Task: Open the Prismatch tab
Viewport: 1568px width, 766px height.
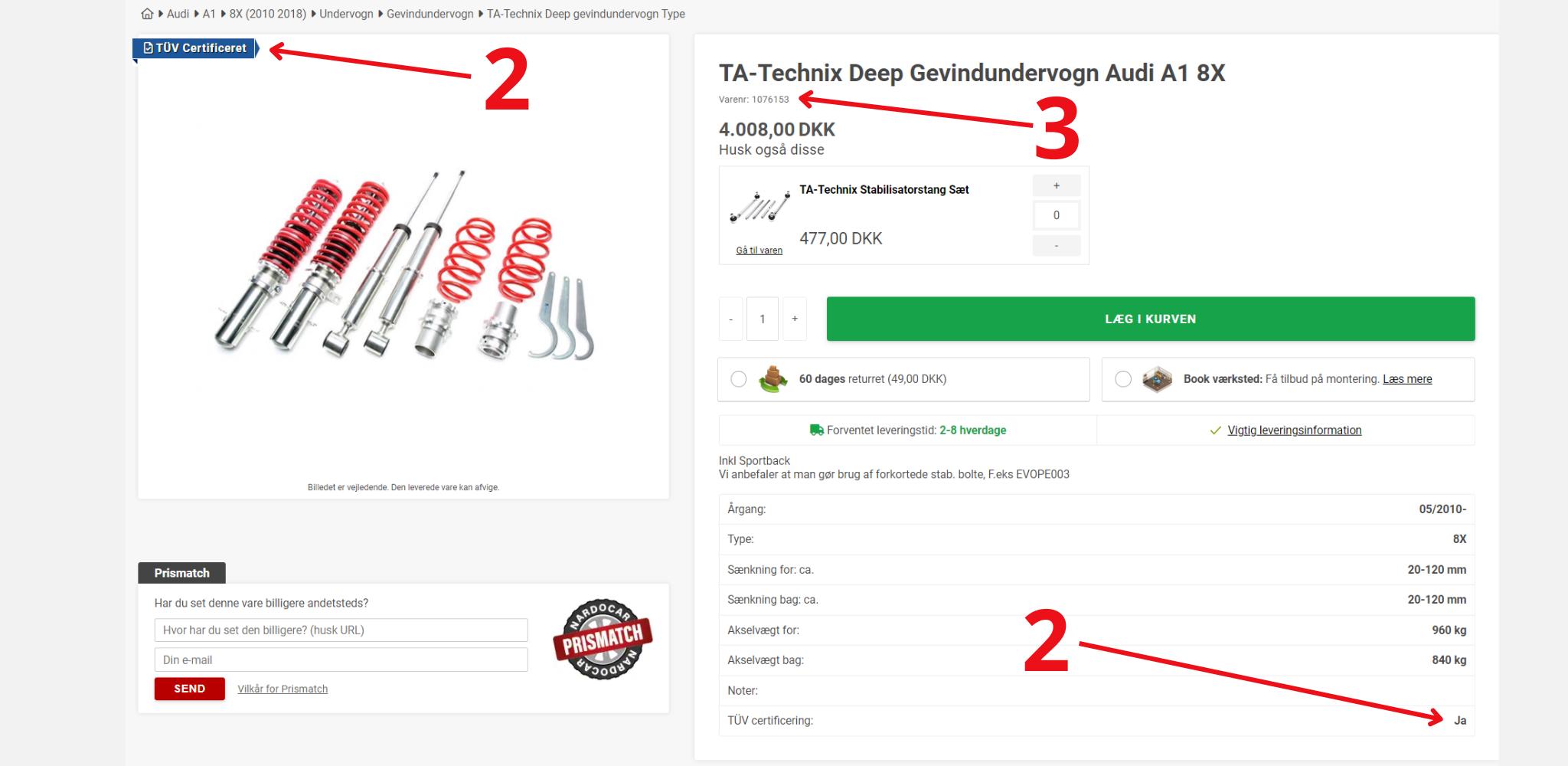Action: pos(181,573)
